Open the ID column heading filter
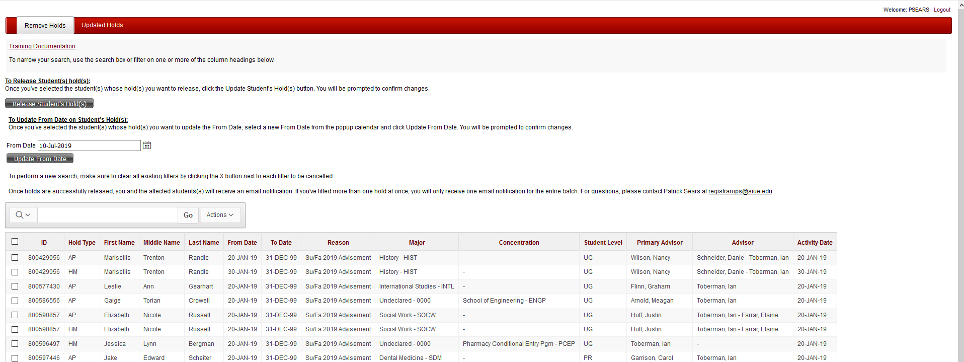964x362 pixels. coord(44,243)
